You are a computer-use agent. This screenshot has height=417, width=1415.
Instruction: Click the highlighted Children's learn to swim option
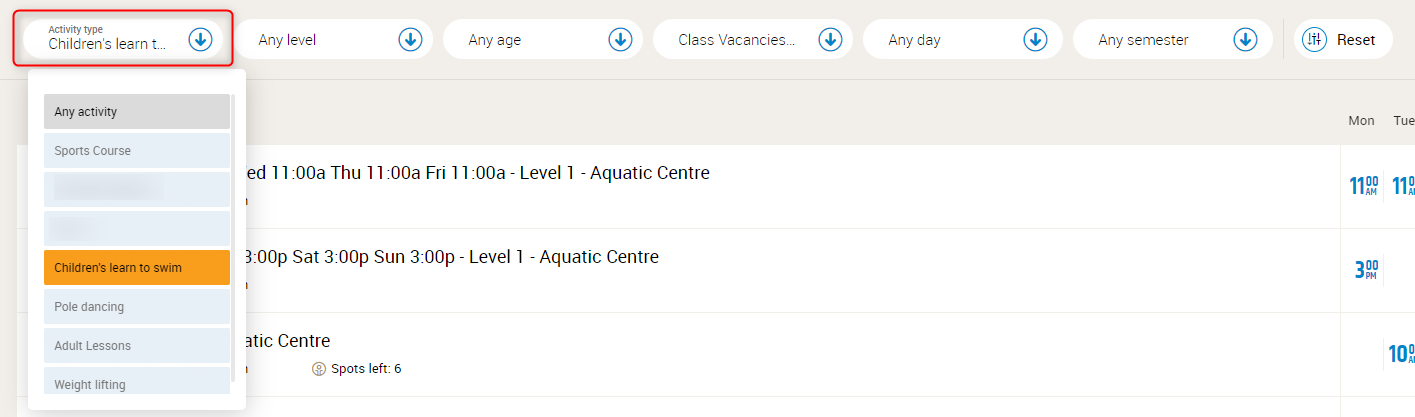tap(137, 268)
